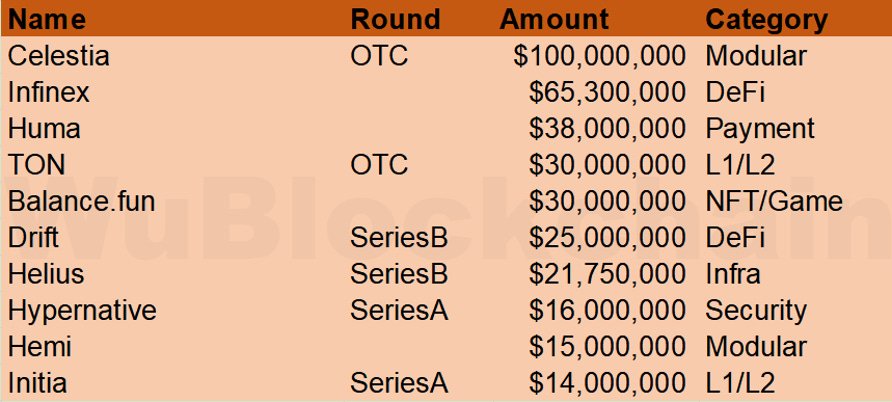Click the Huma row name
This screenshot has width=892, height=402.
[44, 129]
